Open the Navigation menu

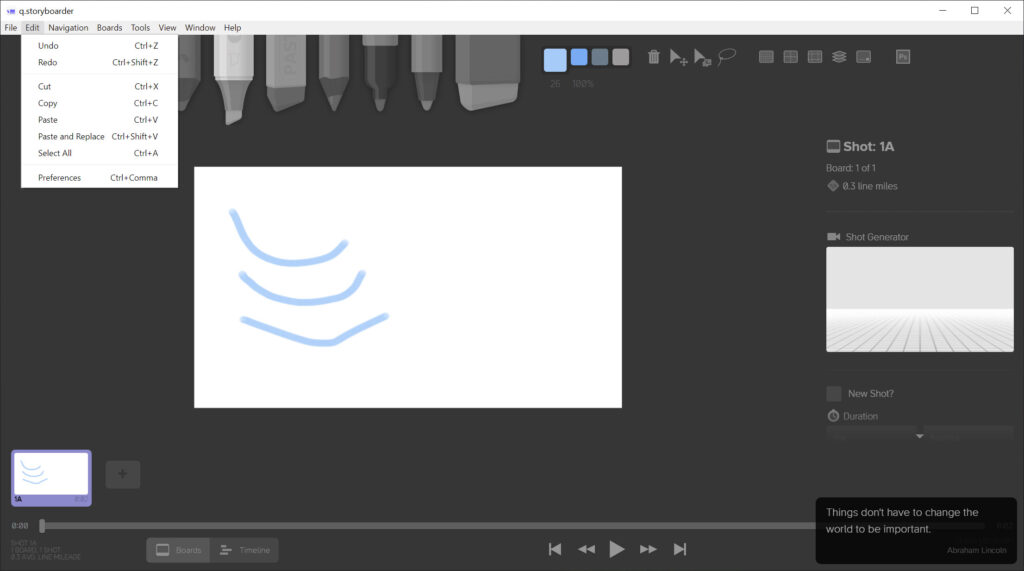point(68,27)
